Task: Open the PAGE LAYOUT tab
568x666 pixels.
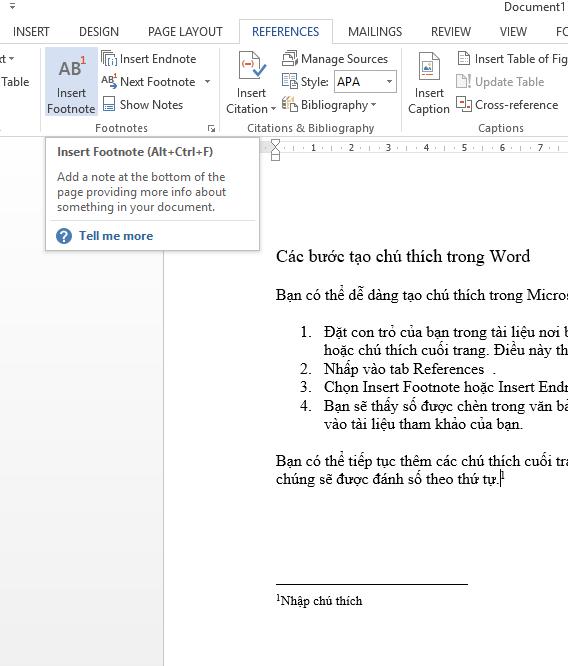Action: 185,32
